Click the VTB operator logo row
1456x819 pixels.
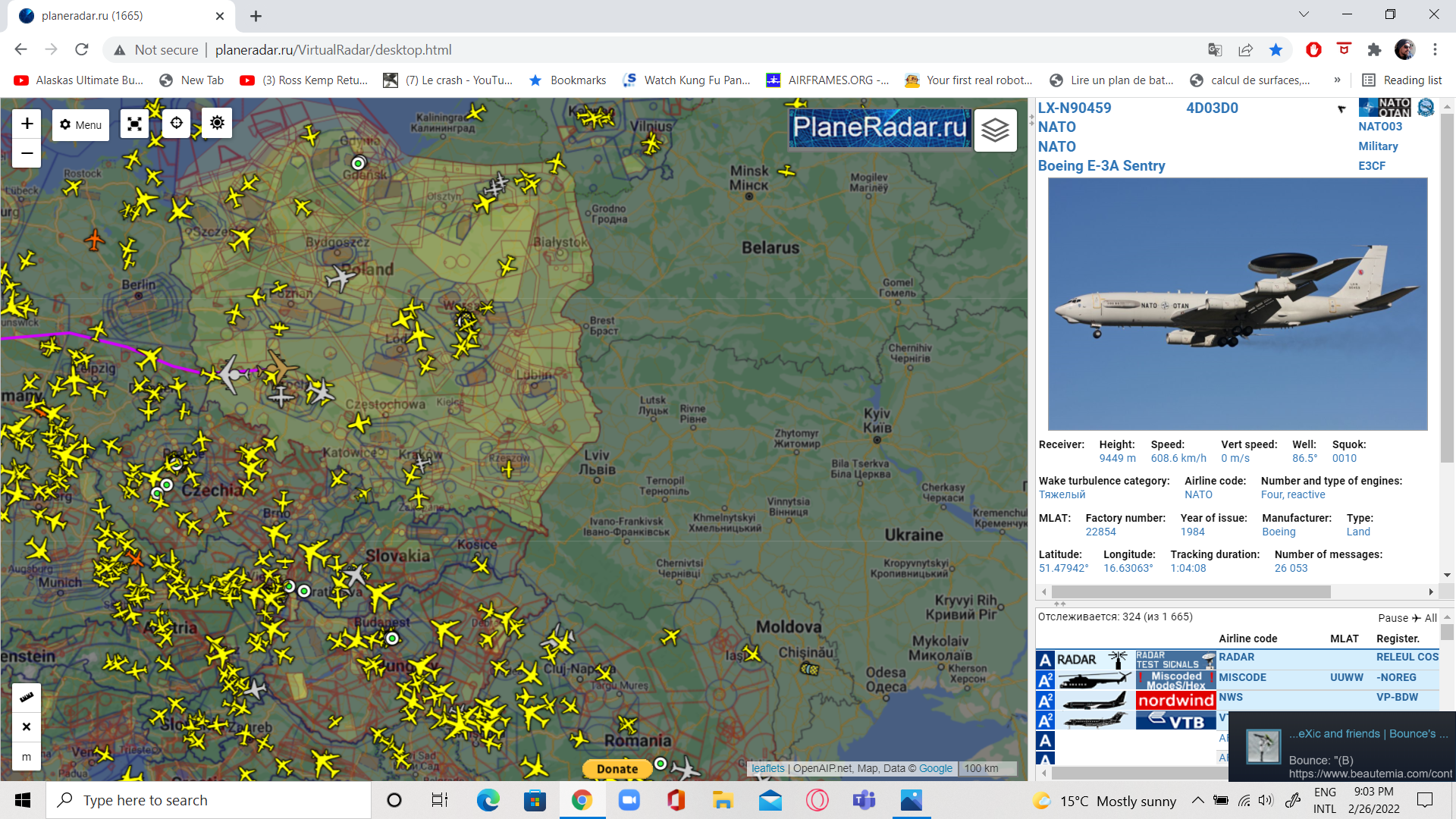(1175, 720)
